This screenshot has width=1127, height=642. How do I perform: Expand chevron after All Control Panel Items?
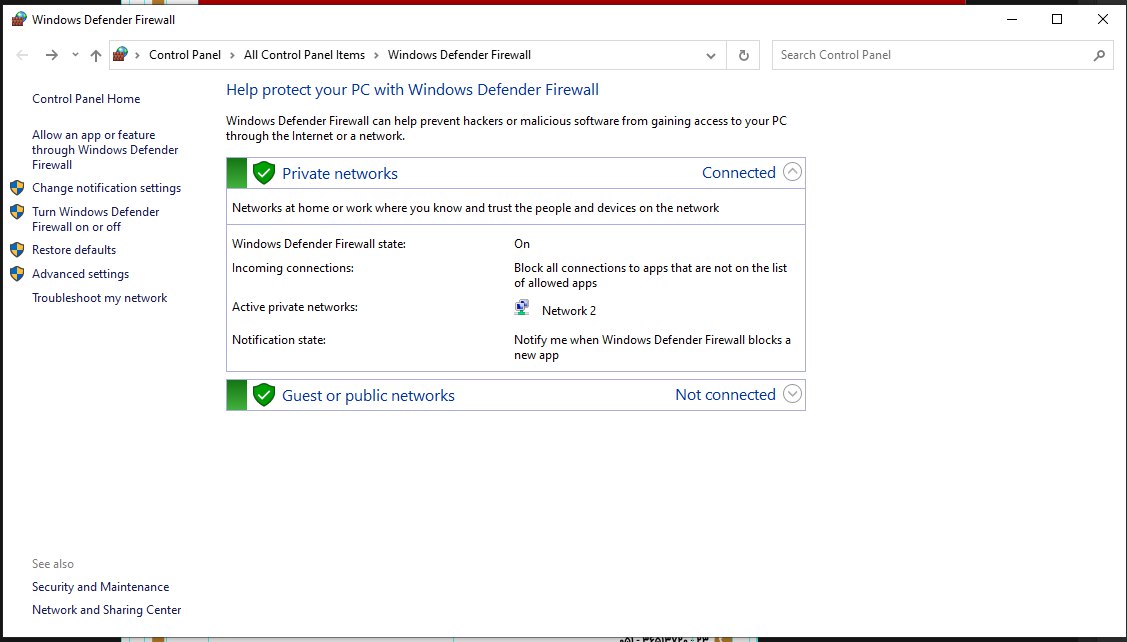pos(377,55)
